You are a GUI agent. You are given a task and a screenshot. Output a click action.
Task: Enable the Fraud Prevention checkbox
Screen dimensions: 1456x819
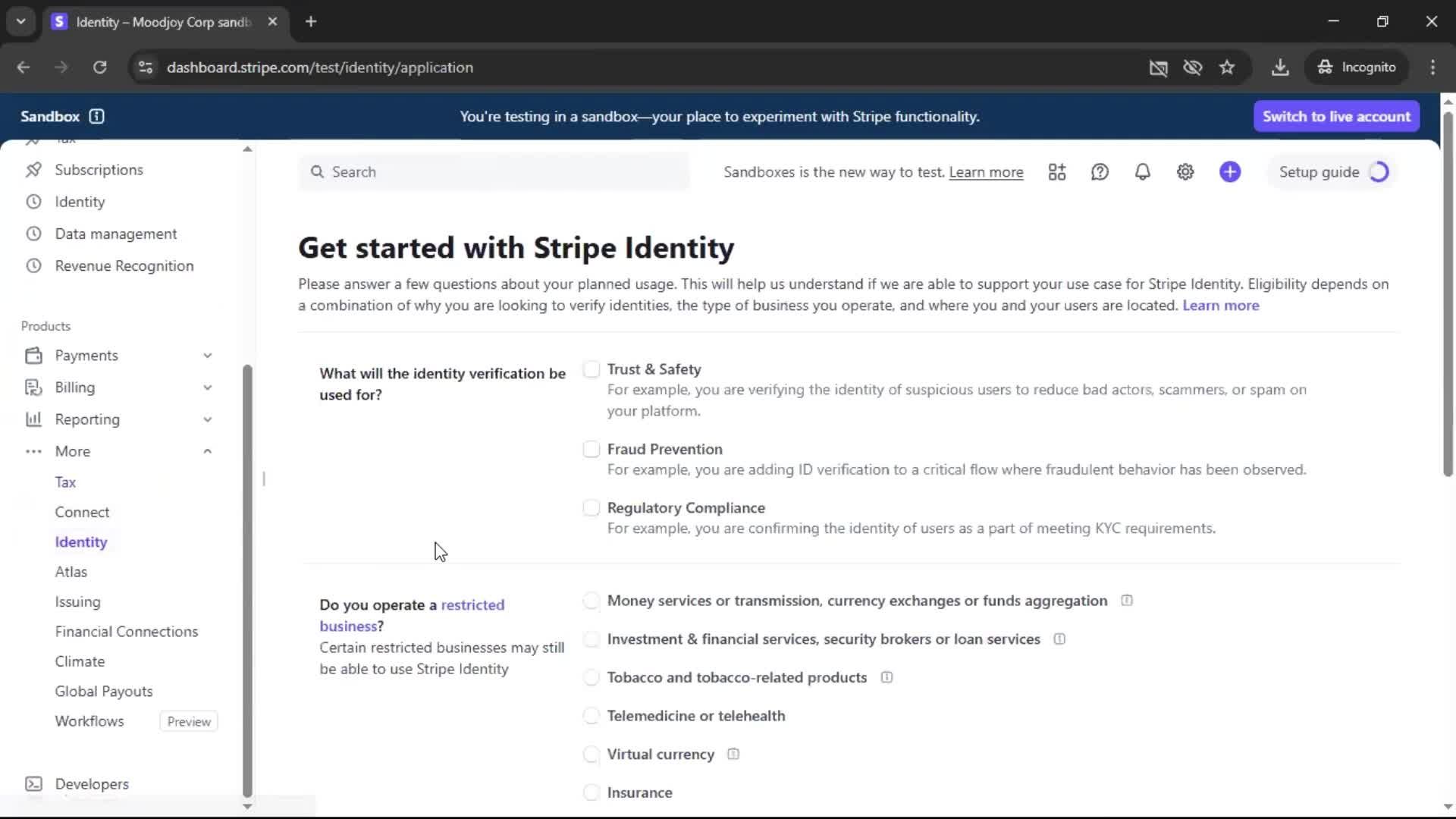pyautogui.click(x=591, y=449)
